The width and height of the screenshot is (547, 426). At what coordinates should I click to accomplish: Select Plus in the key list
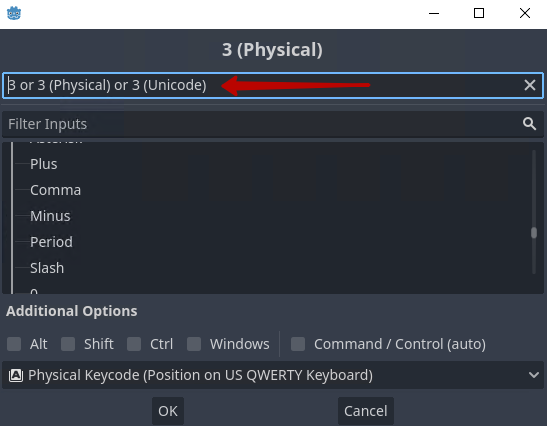44,164
